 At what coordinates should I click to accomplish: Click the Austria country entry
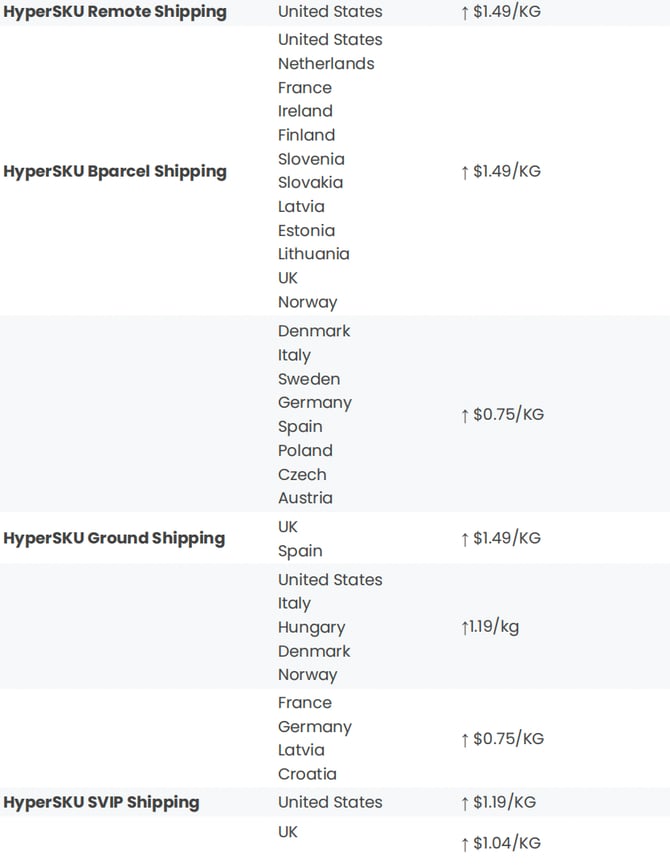305,498
